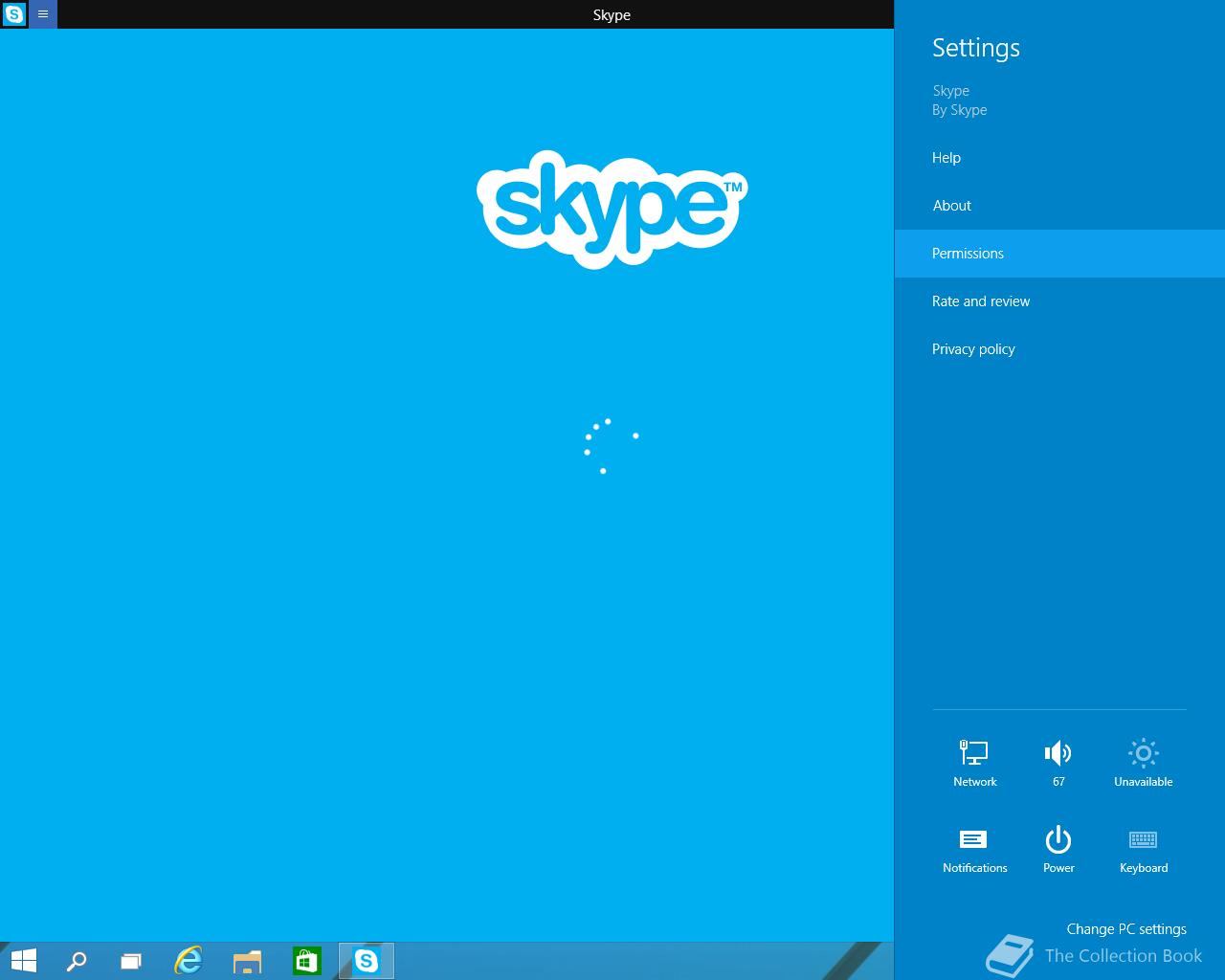The image size is (1225, 980).
Task: Click the Settings pane heading
Action: click(976, 48)
